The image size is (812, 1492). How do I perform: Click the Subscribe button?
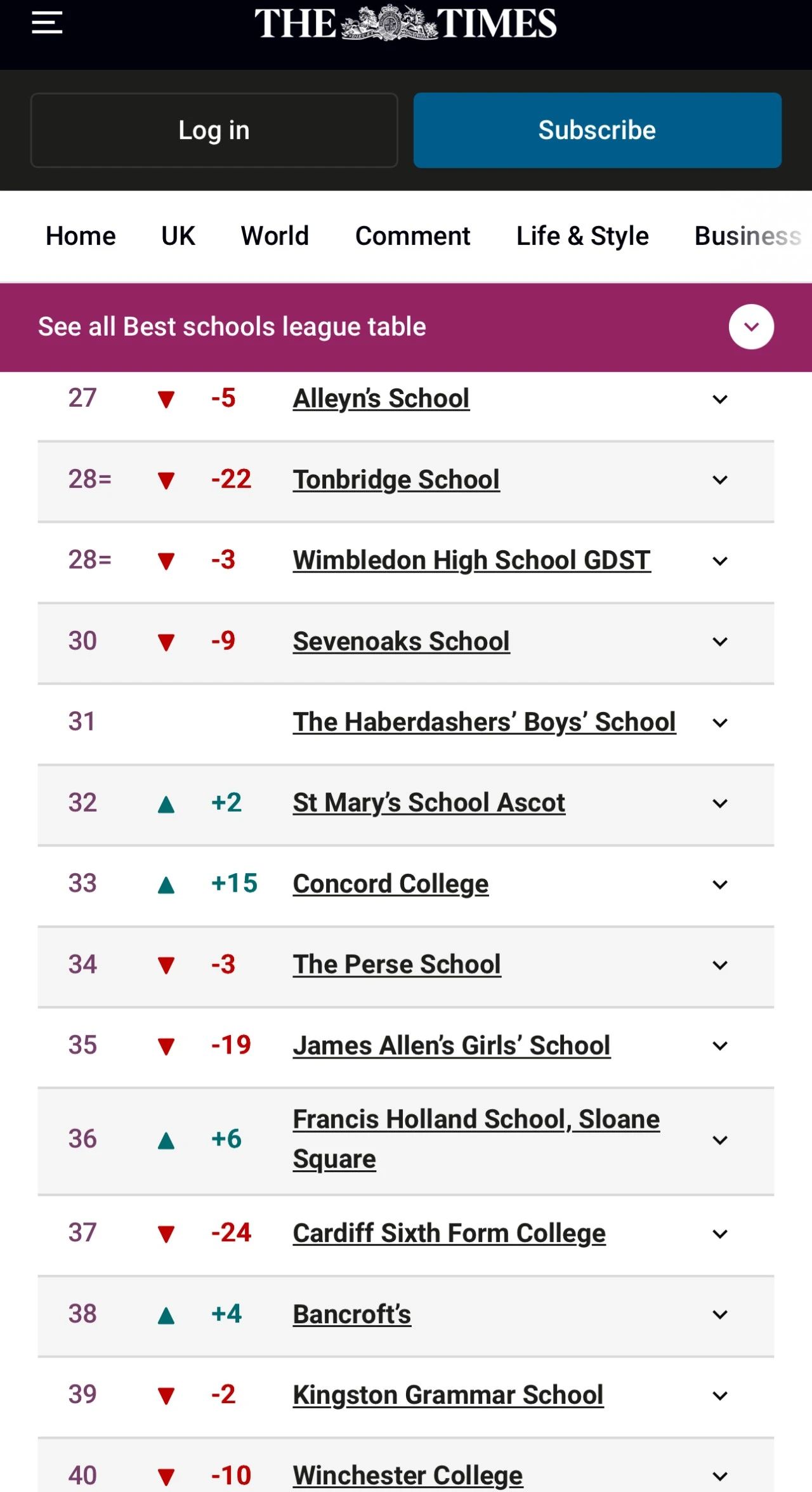tap(598, 130)
